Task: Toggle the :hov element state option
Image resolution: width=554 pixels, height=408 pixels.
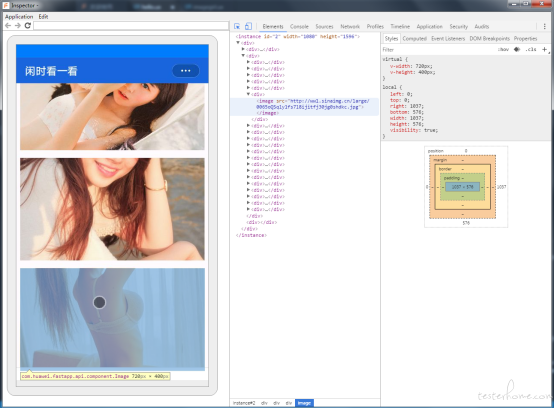Action: click(503, 49)
